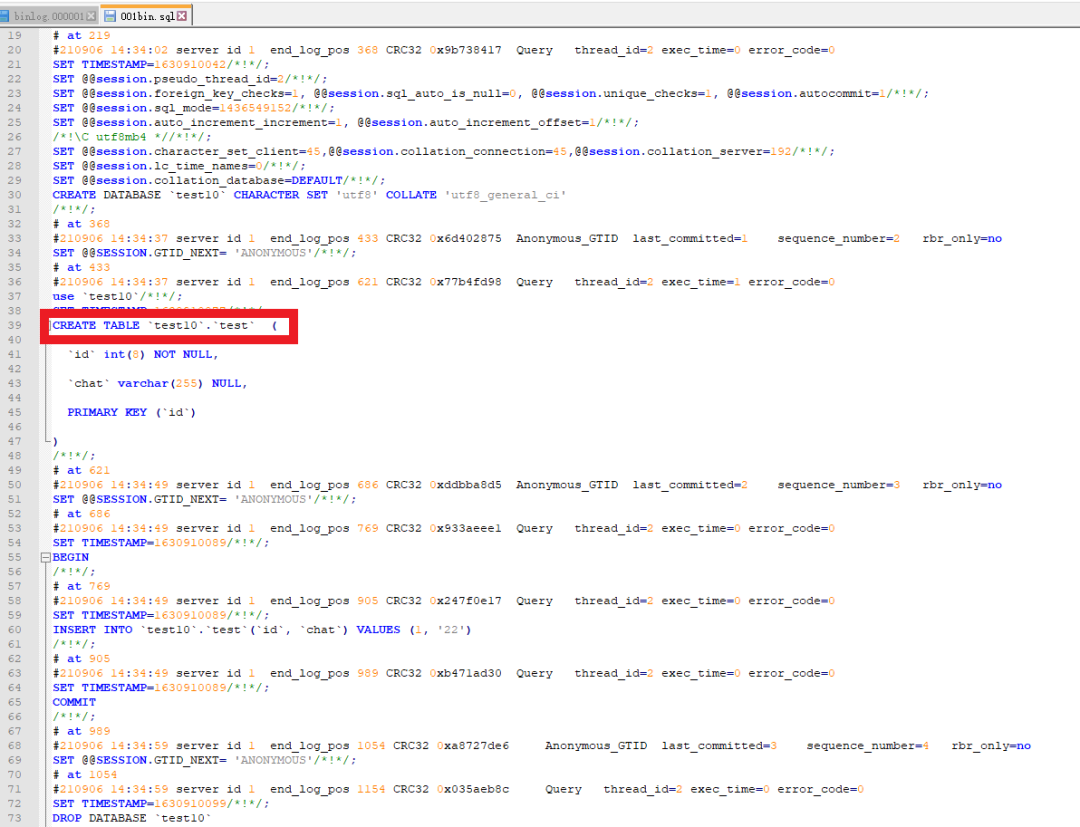The image size is (1080, 827).
Task: Click the lc_time_names=0 line
Action: point(179,165)
